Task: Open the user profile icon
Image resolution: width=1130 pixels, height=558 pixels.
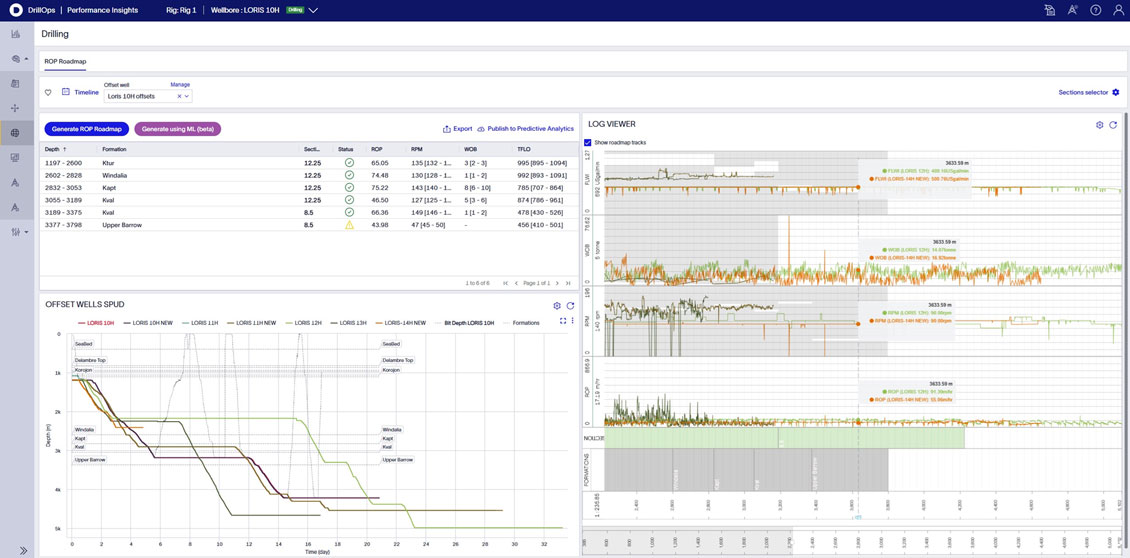Action: (x=1118, y=10)
